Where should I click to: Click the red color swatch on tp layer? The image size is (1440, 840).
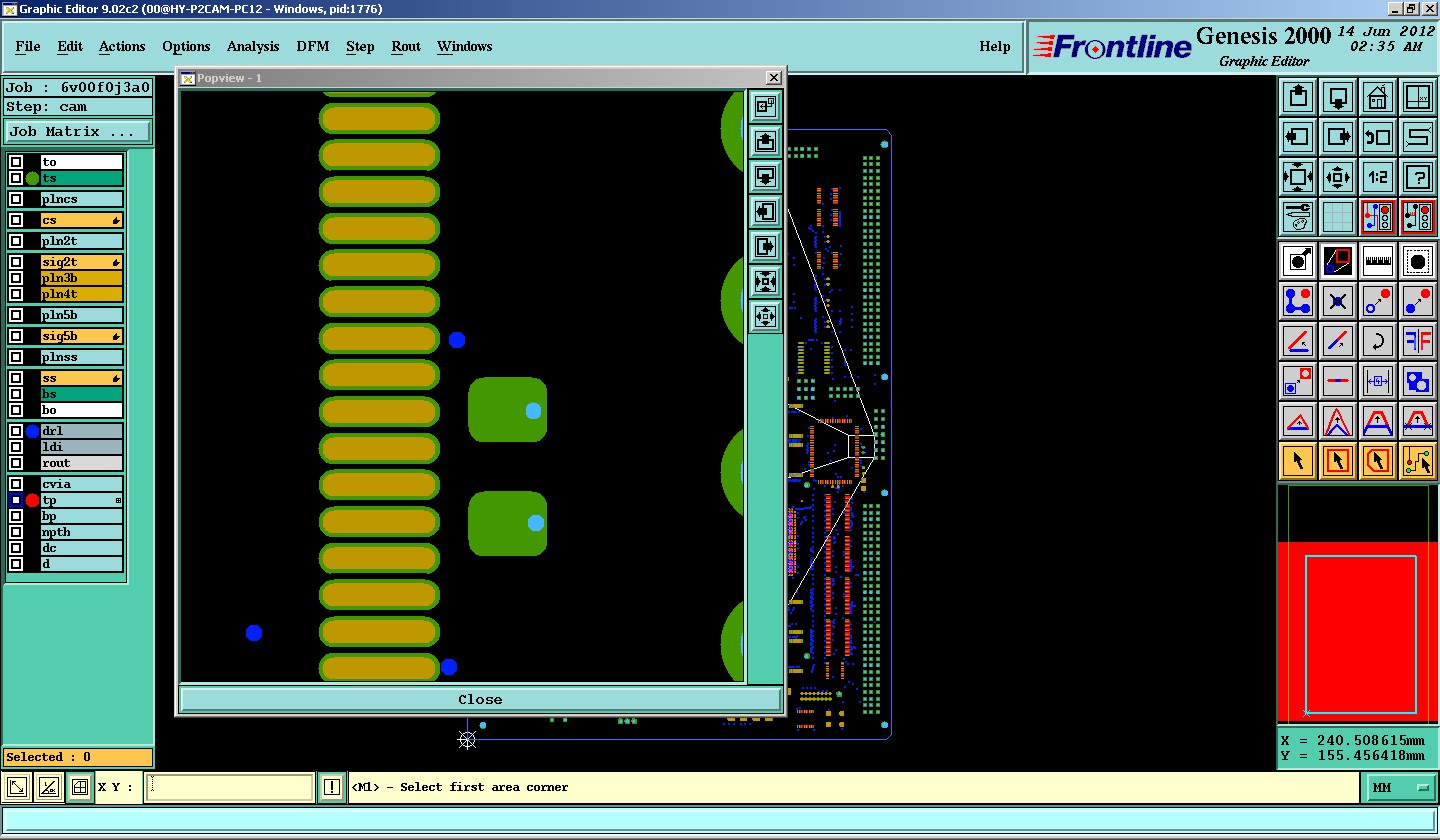tap(33, 500)
